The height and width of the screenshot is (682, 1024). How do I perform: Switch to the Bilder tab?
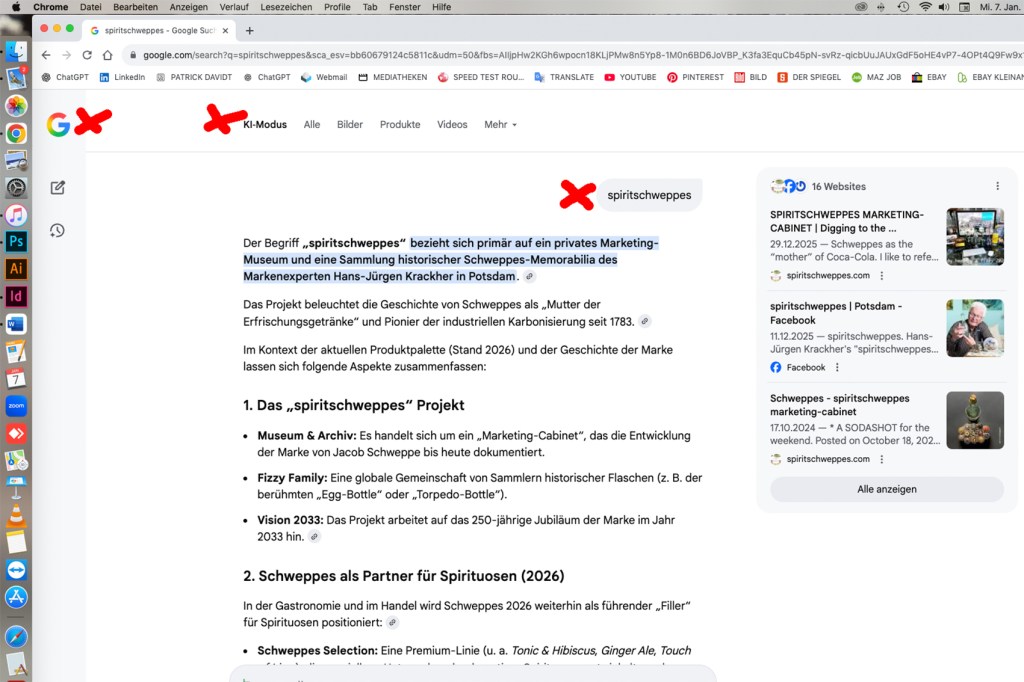point(350,125)
